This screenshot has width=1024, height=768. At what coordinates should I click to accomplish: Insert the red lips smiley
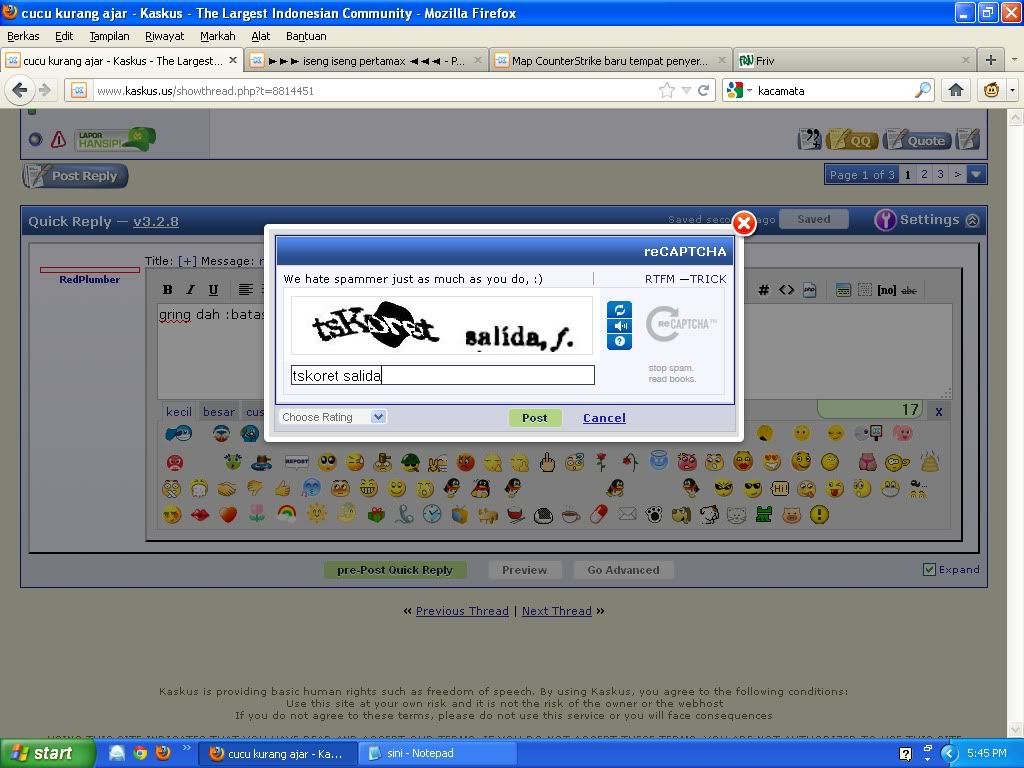click(200, 515)
